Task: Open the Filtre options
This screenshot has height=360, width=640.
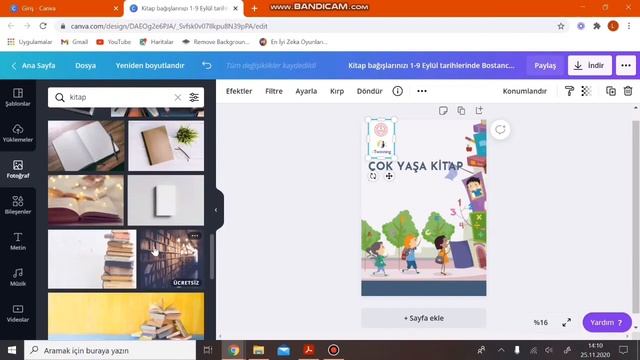Action: (274, 91)
